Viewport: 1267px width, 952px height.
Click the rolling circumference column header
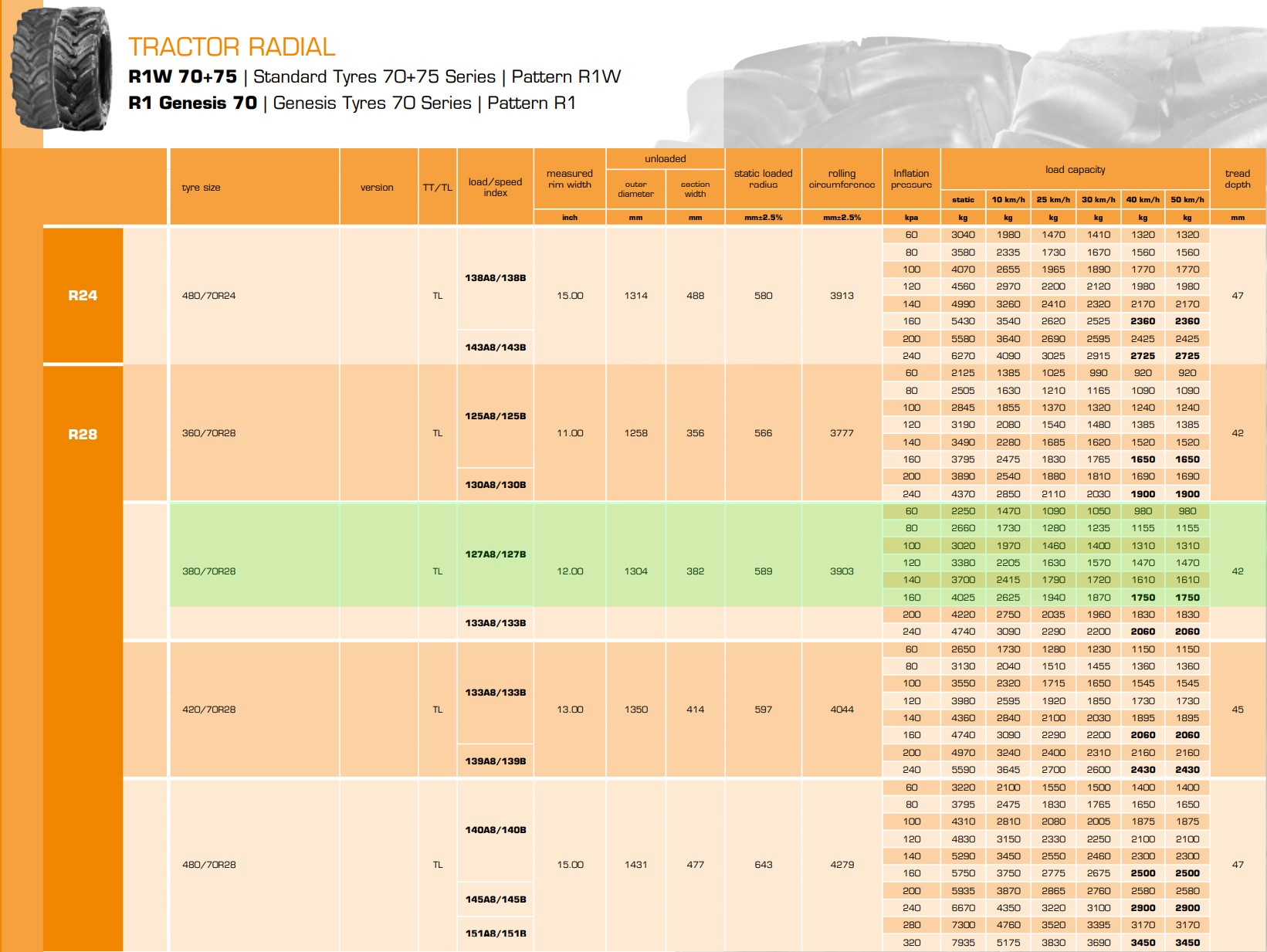[842, 179]
